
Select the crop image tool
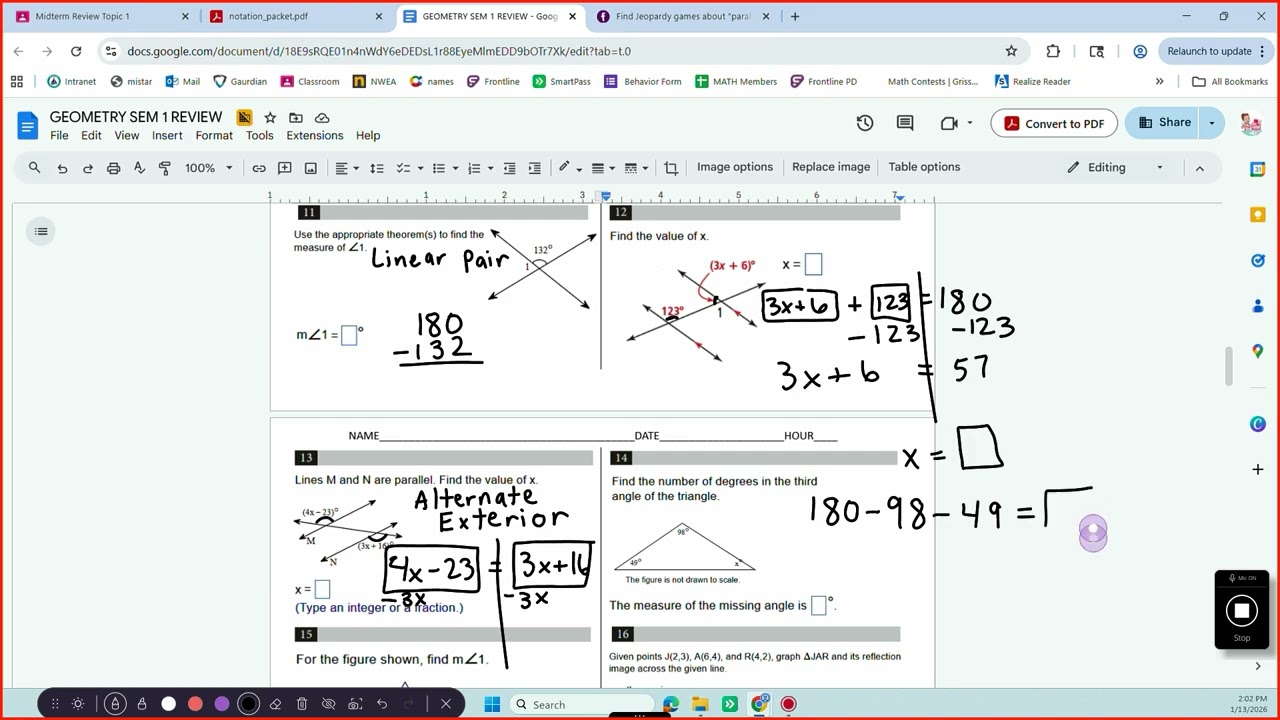[x=671, y=168]
